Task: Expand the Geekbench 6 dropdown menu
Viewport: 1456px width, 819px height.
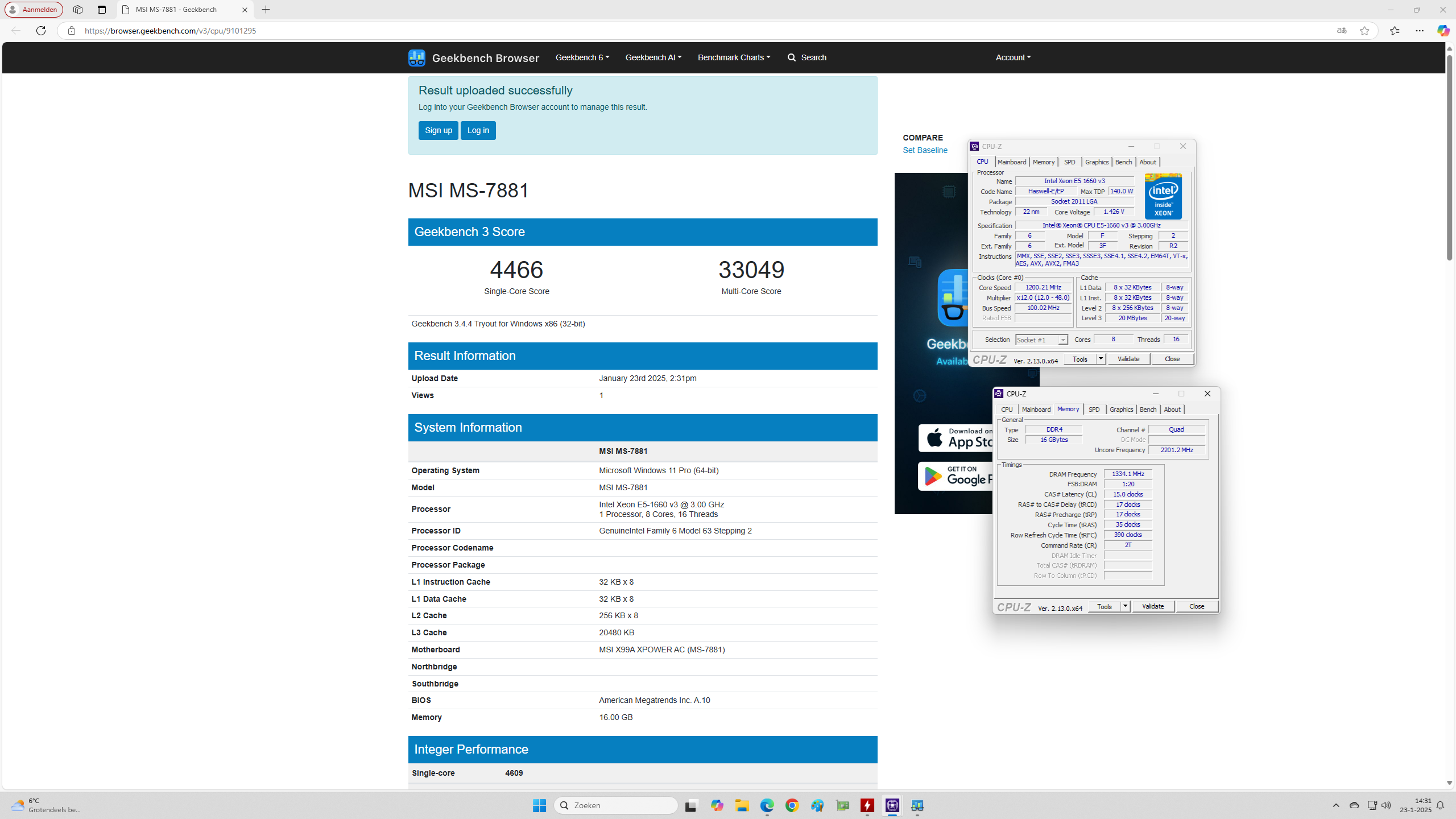Action: pos(582,57)
